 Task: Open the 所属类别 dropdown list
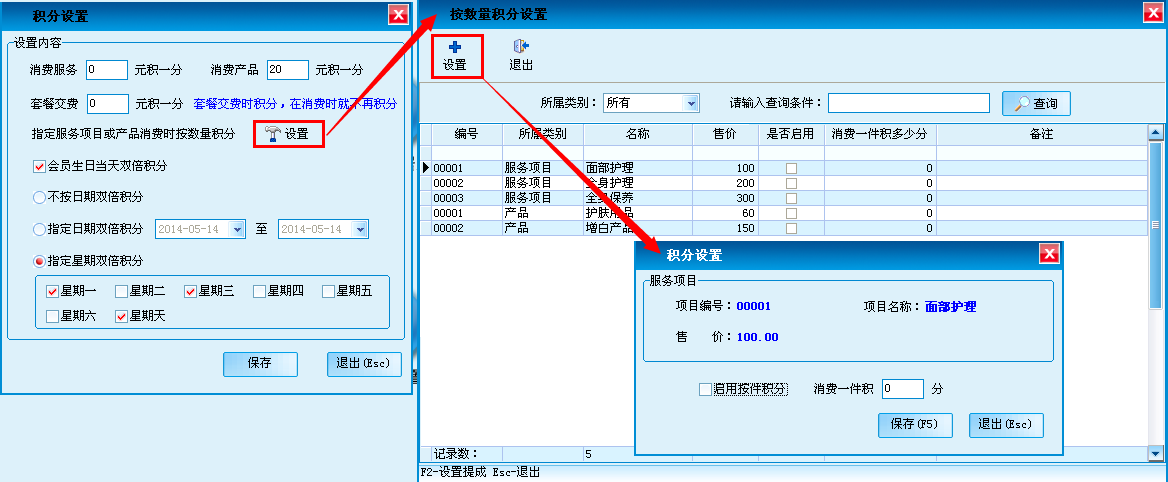(x=690, y=103)
